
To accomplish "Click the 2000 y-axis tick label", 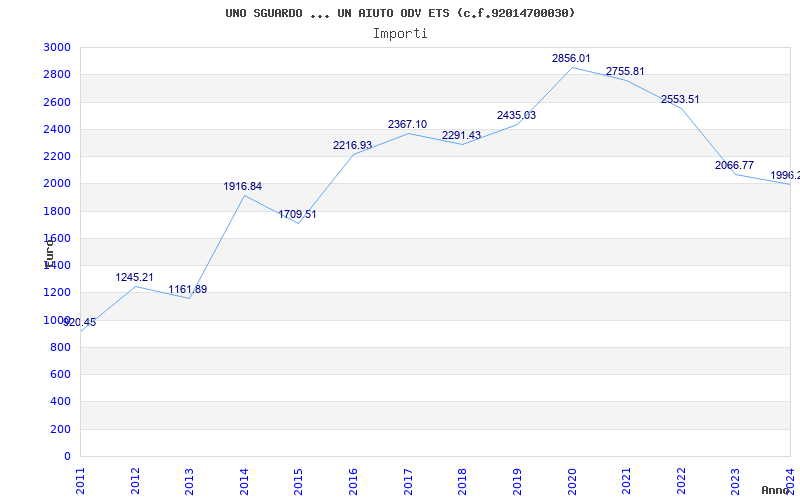I will 57,184.
